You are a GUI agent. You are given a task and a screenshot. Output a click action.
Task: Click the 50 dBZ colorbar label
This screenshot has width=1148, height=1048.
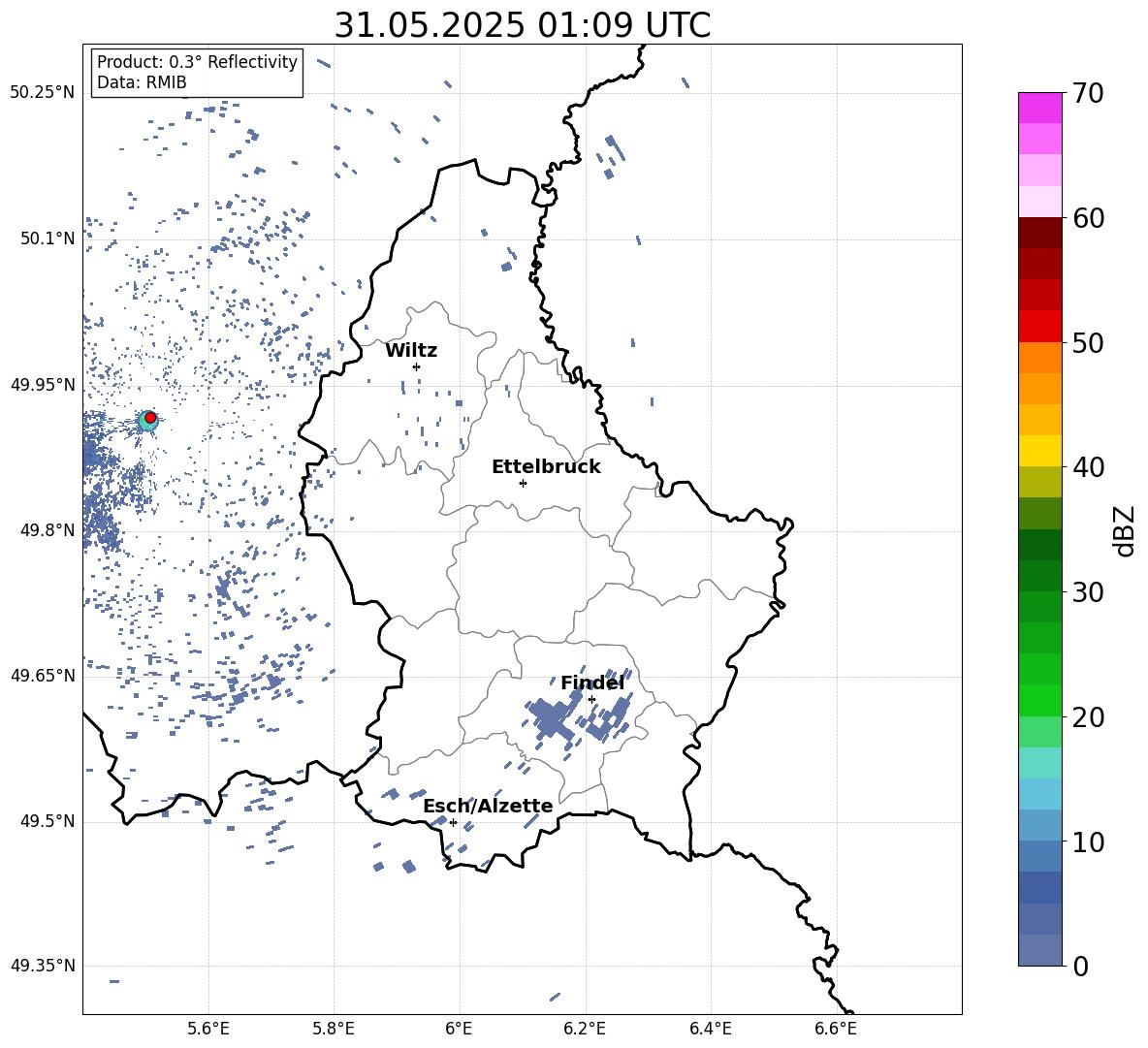[1088, 342]
